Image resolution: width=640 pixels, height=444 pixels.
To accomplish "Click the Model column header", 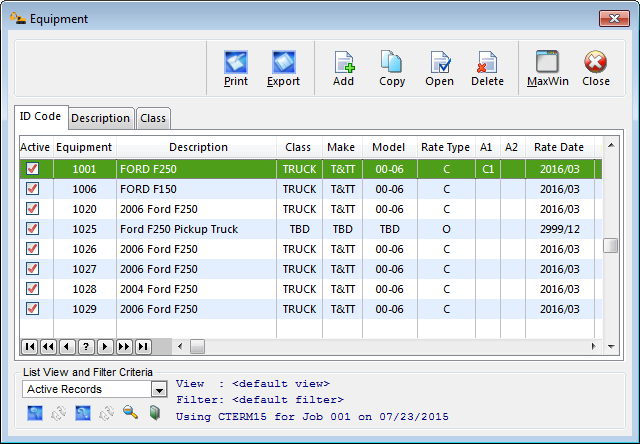I will click(390, 147).
